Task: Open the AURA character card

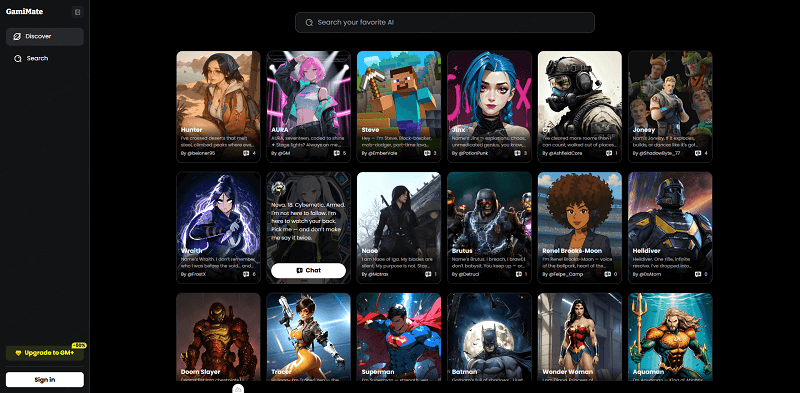Action: (309, 106)
